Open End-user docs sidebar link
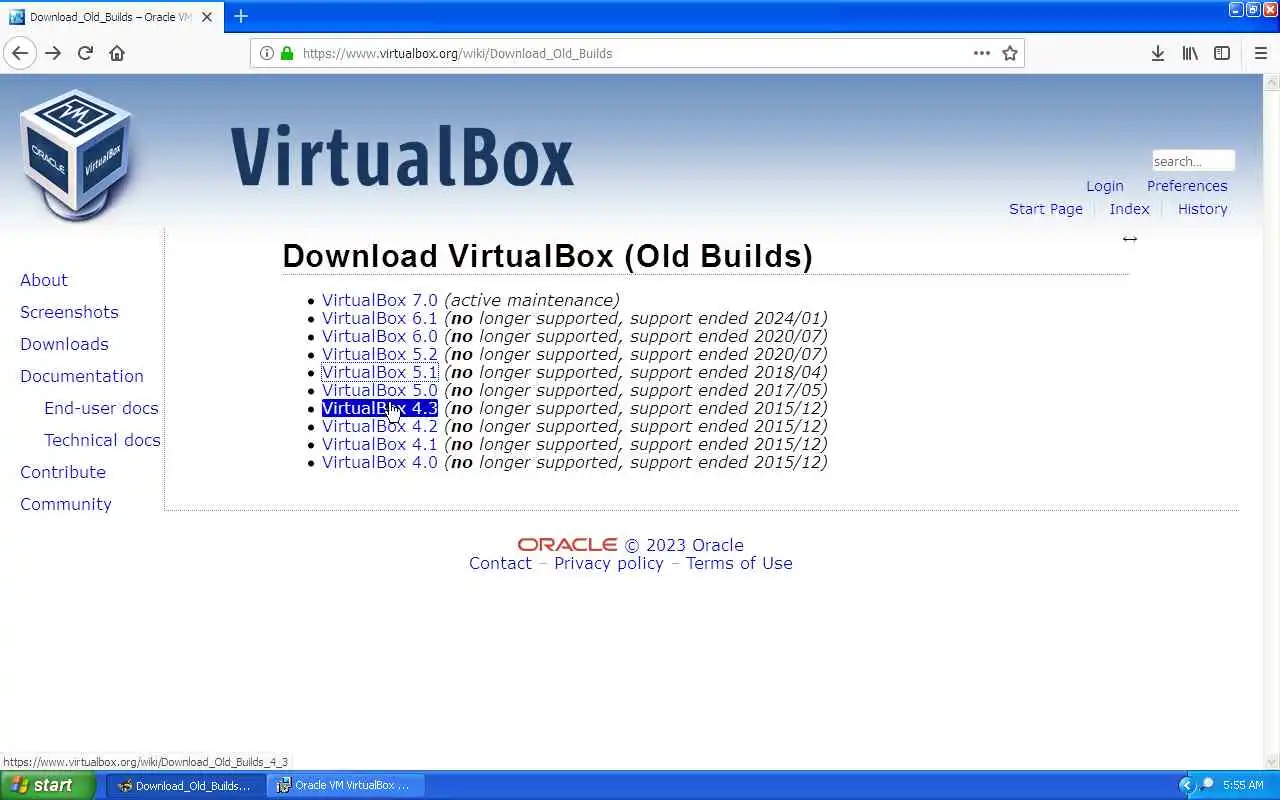This screenshot has height=800, width=1280. 101,408
